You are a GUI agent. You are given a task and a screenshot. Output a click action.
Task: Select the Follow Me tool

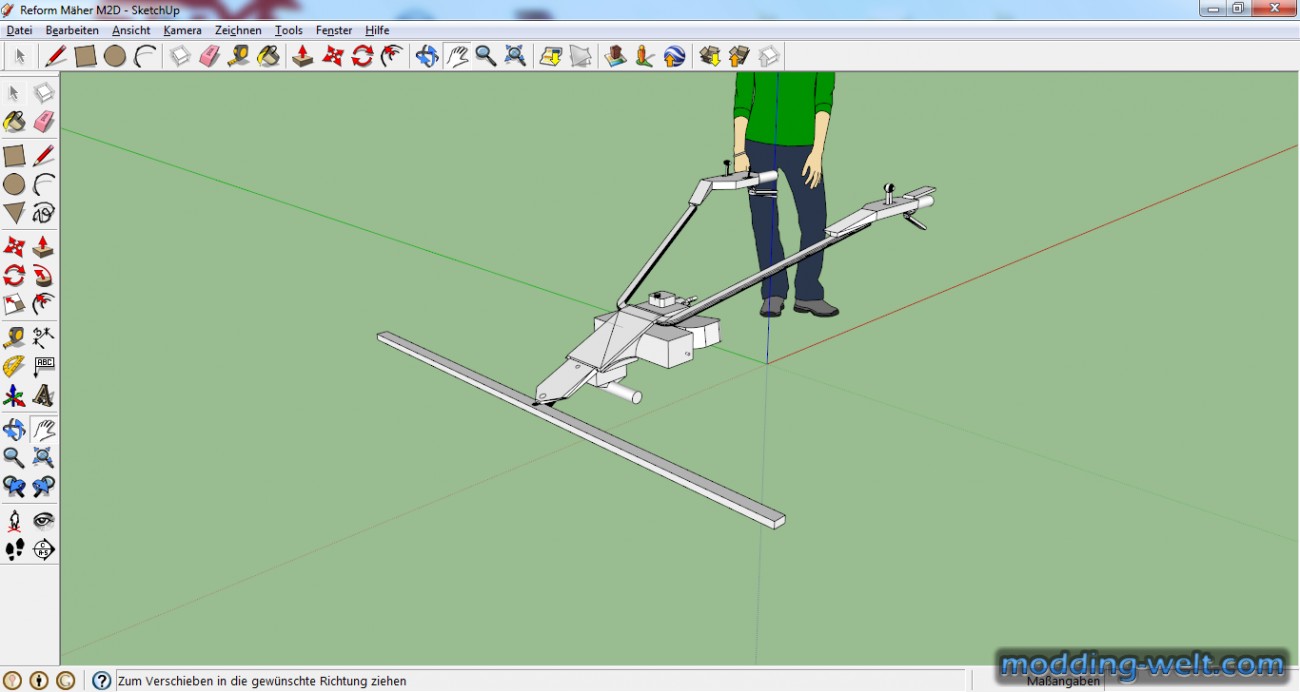(x=43, y=275)
